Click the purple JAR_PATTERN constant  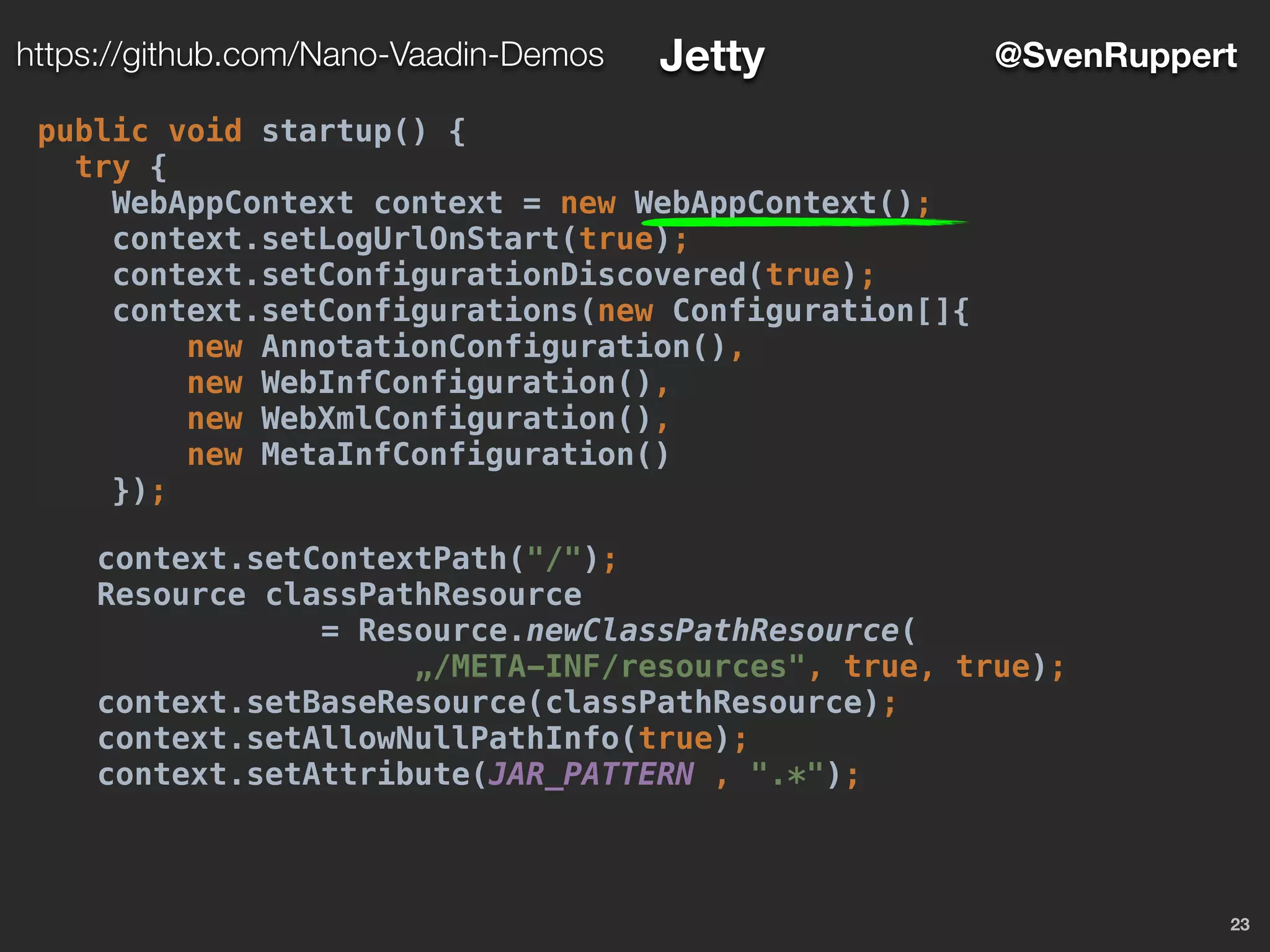(590, 775)
